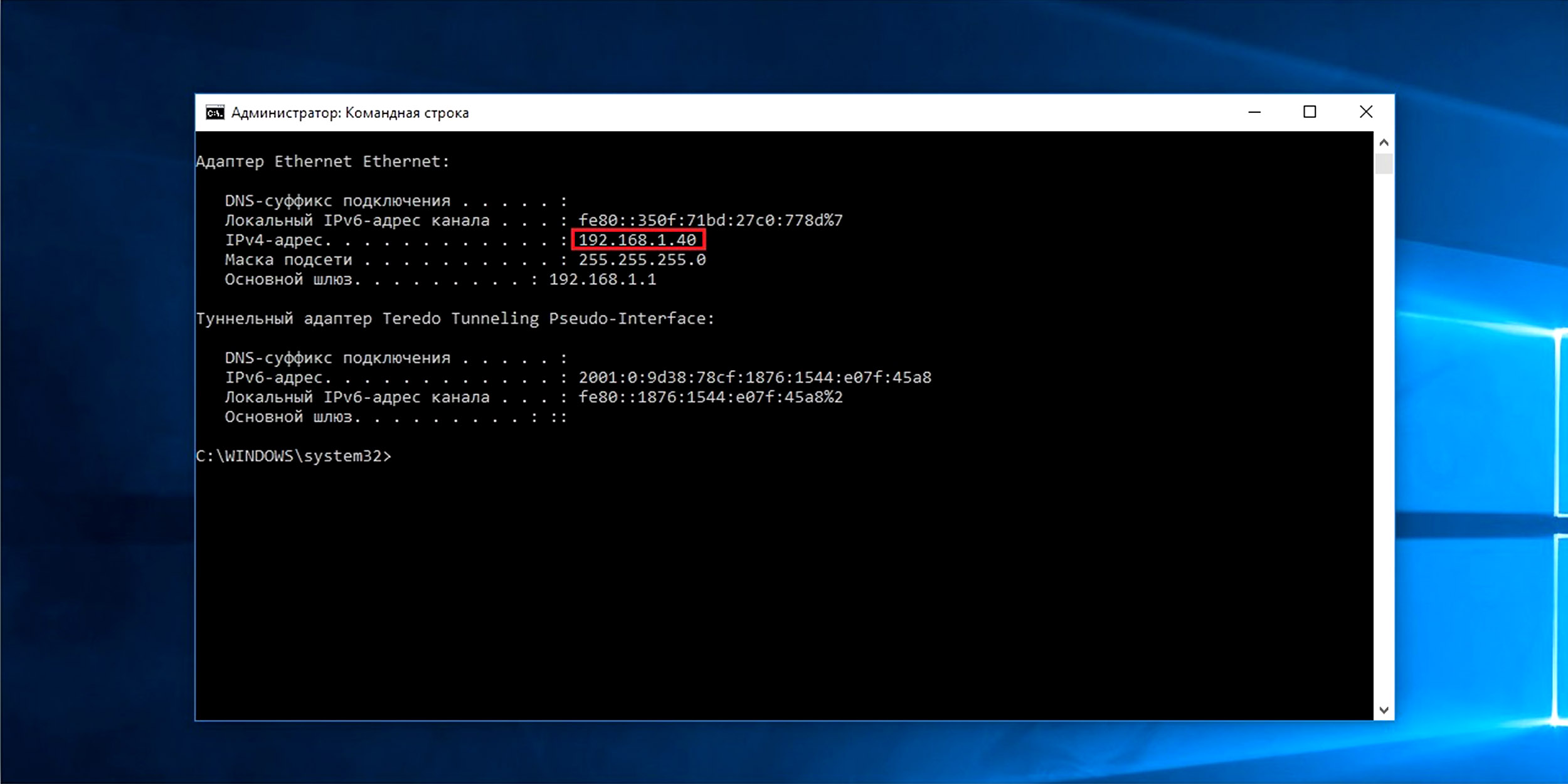Maximize the Command Prompt window

(1310, 112)
